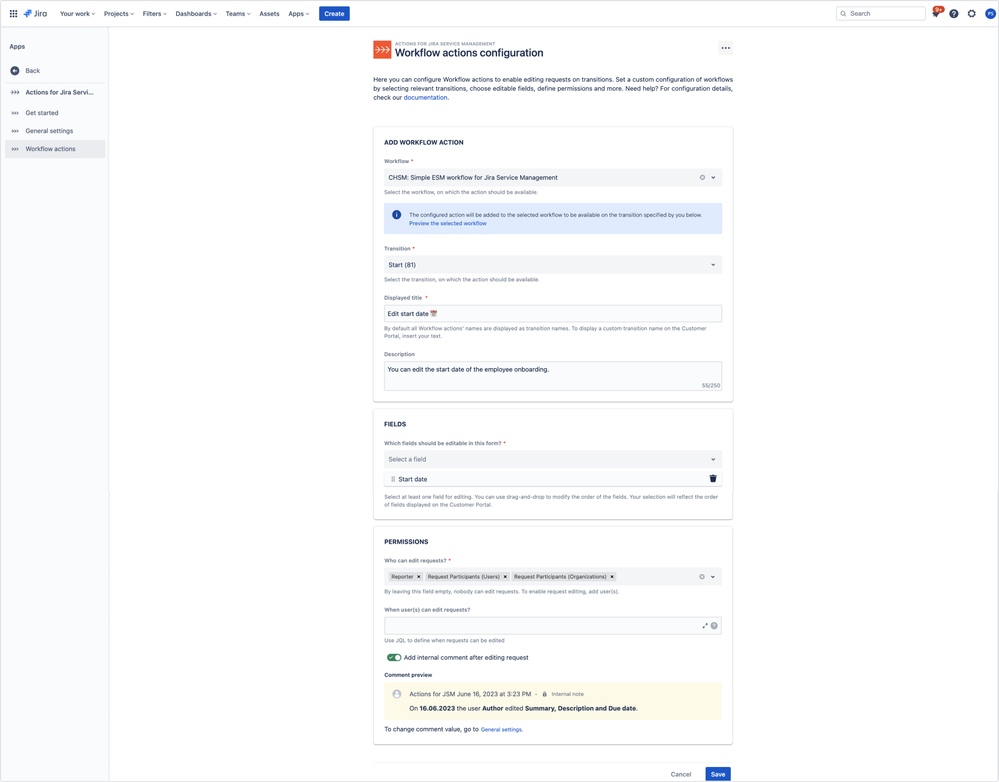Click the Internal note lock icon
Viewport: 999px width, 782px height.
544,694
